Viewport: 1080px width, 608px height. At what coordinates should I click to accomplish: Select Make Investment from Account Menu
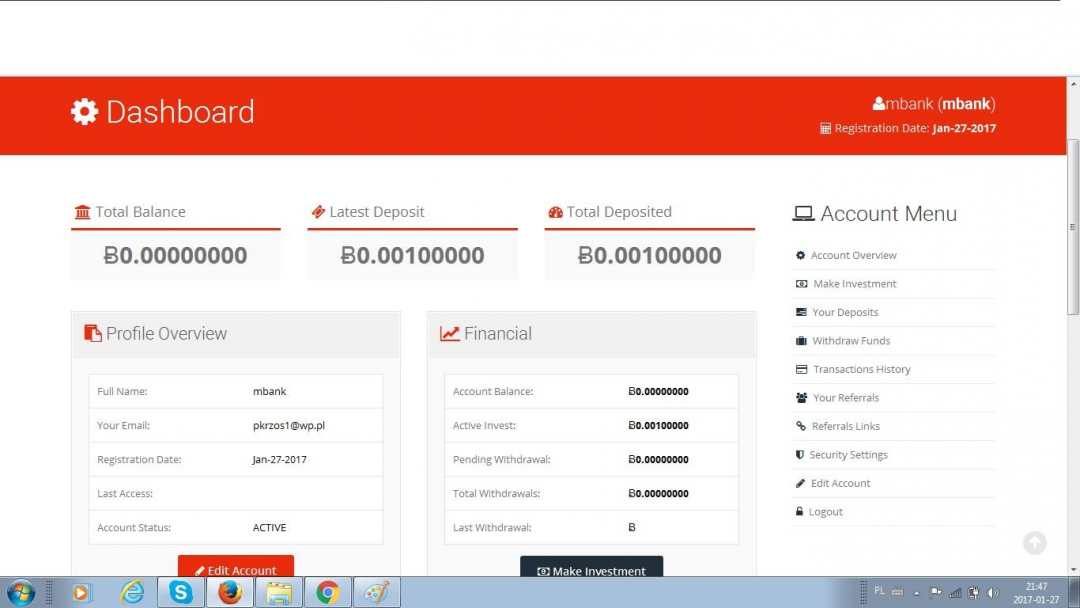(x=854, y=284)
